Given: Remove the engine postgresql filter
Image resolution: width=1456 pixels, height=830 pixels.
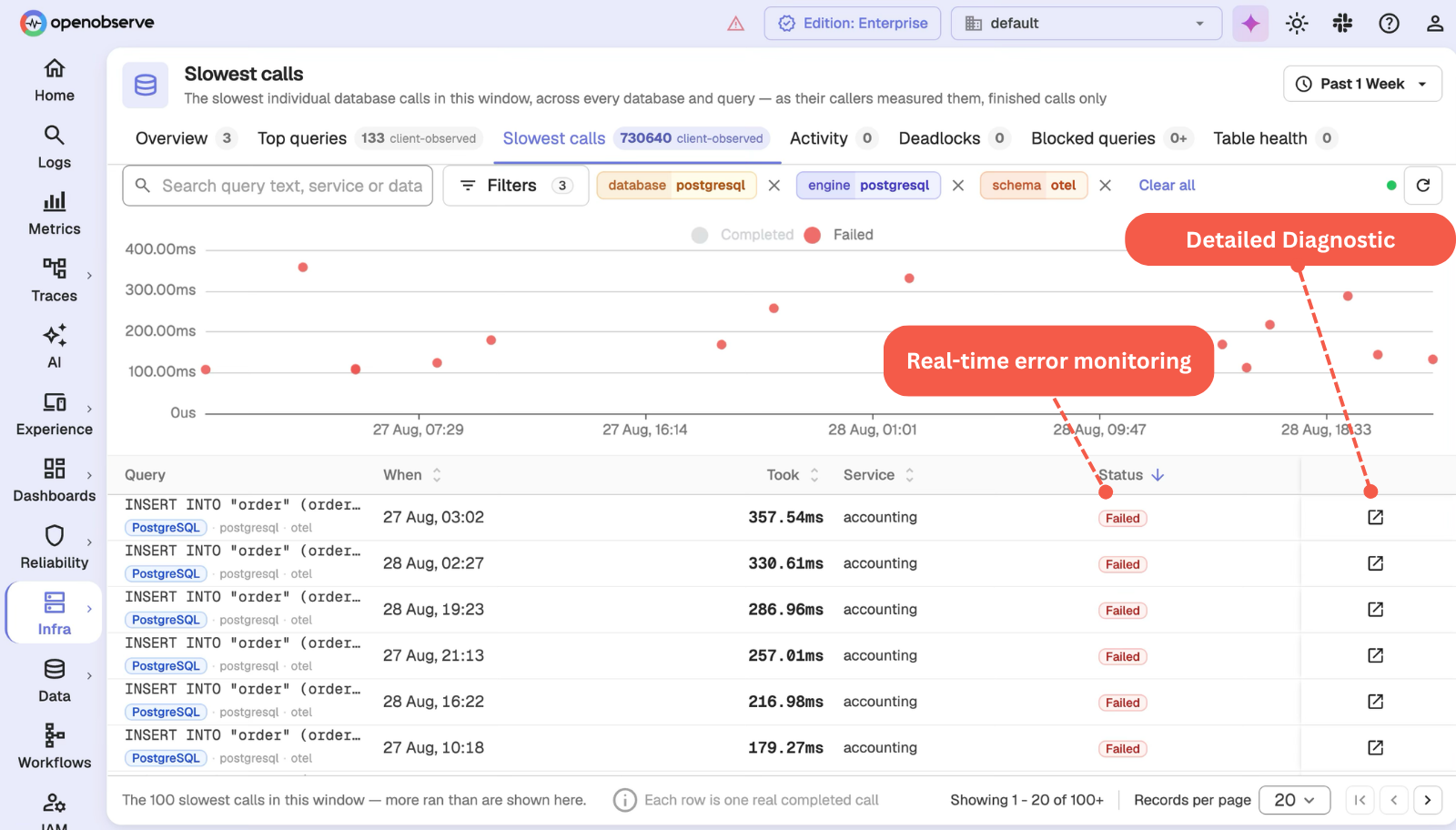Looking at the screenshot, I should (958, 186).
